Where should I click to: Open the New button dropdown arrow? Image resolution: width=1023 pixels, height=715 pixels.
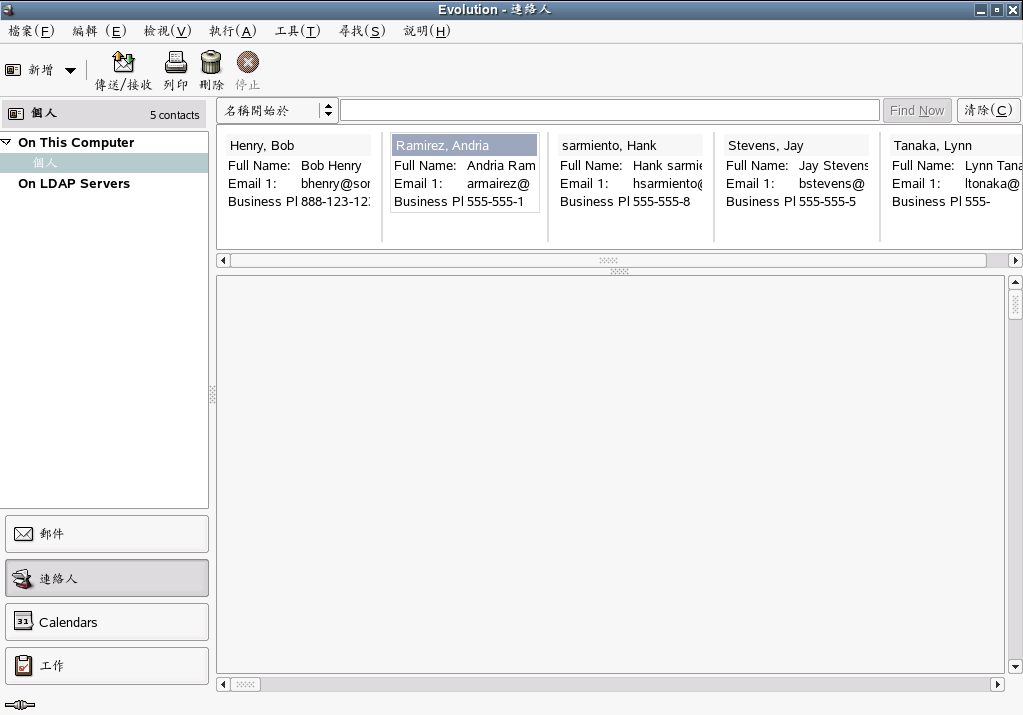[x=70, y=70]
